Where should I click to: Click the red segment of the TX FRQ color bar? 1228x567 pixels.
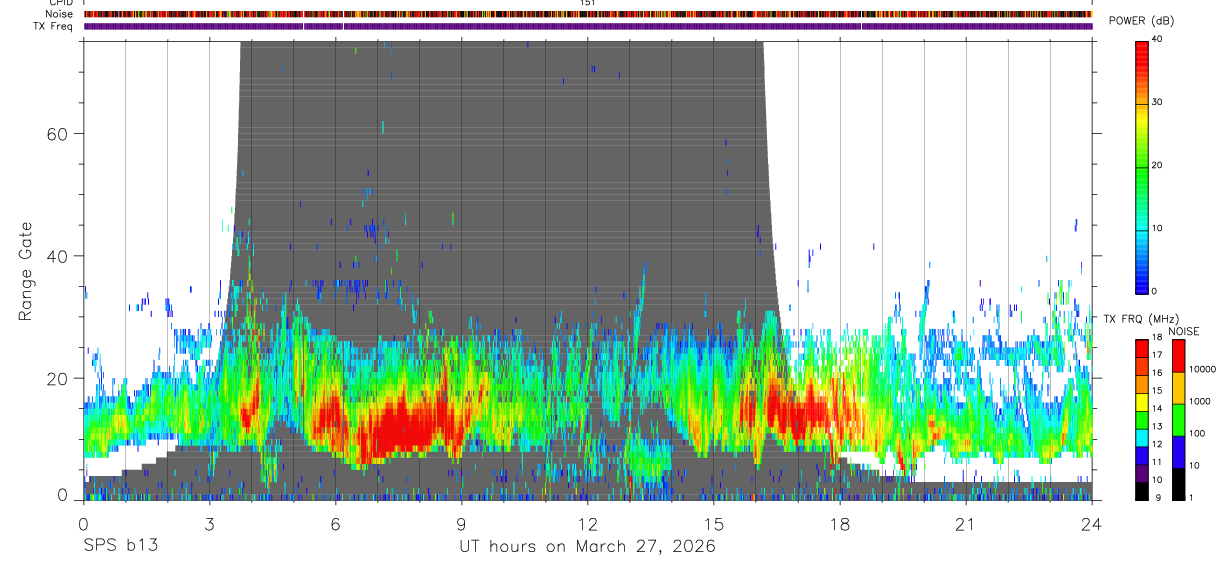pos(1142,349)
